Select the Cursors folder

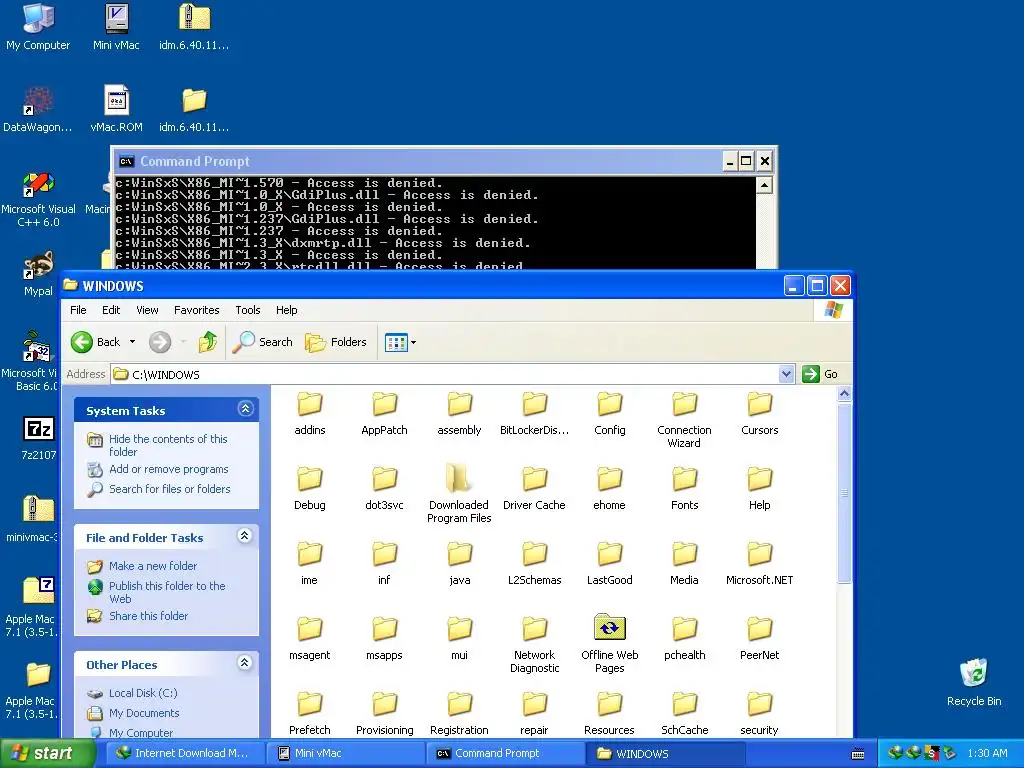[760, 413]
